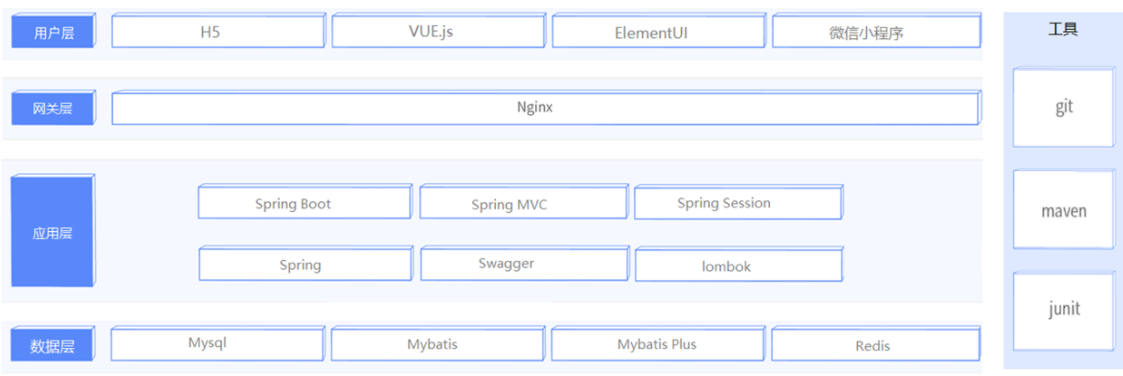Viewport: 1123px width, 376px height.
Task: Select the Spring Boot box
Action: pos(305,202)
